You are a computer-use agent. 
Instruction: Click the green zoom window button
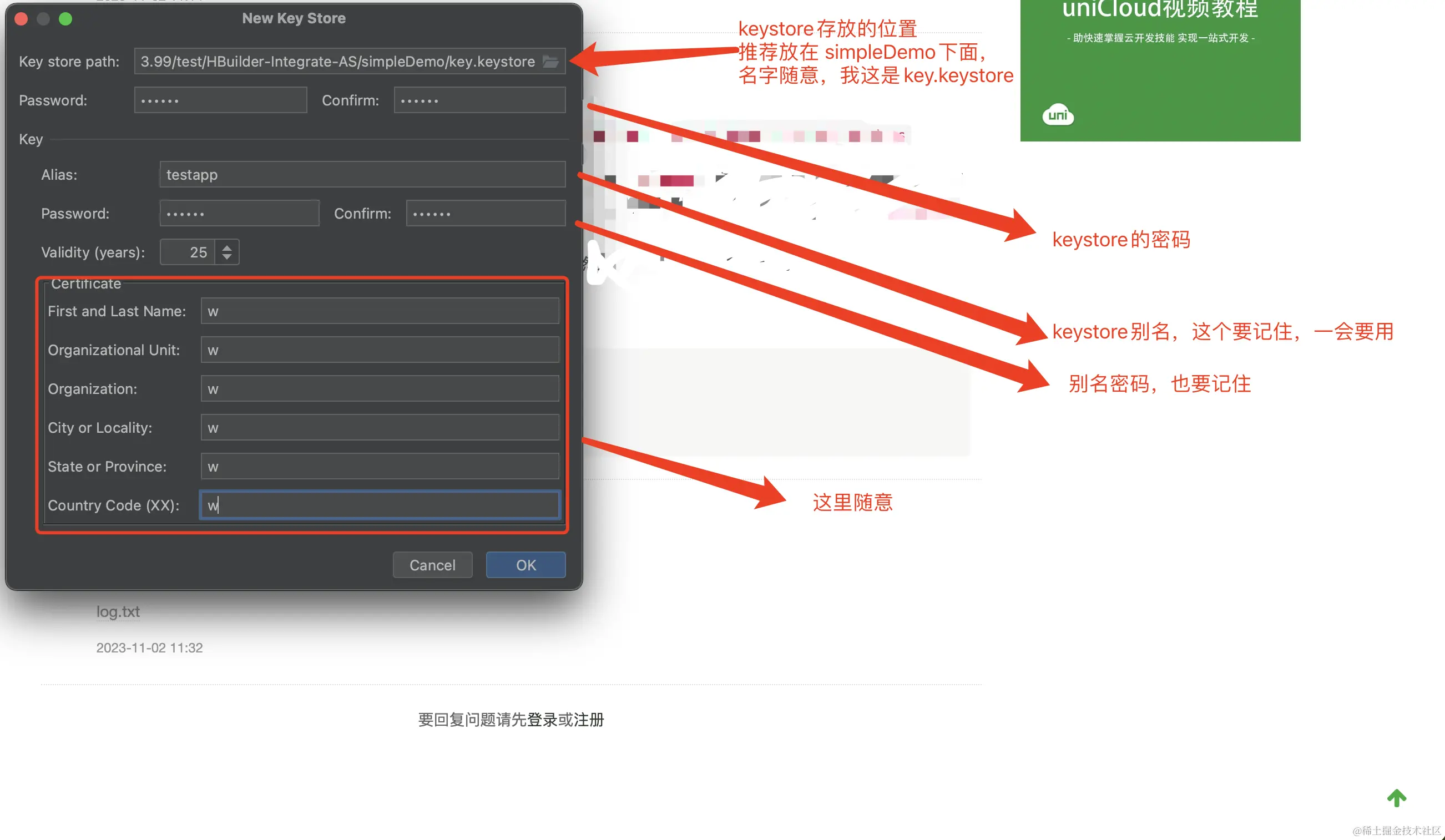65,19
